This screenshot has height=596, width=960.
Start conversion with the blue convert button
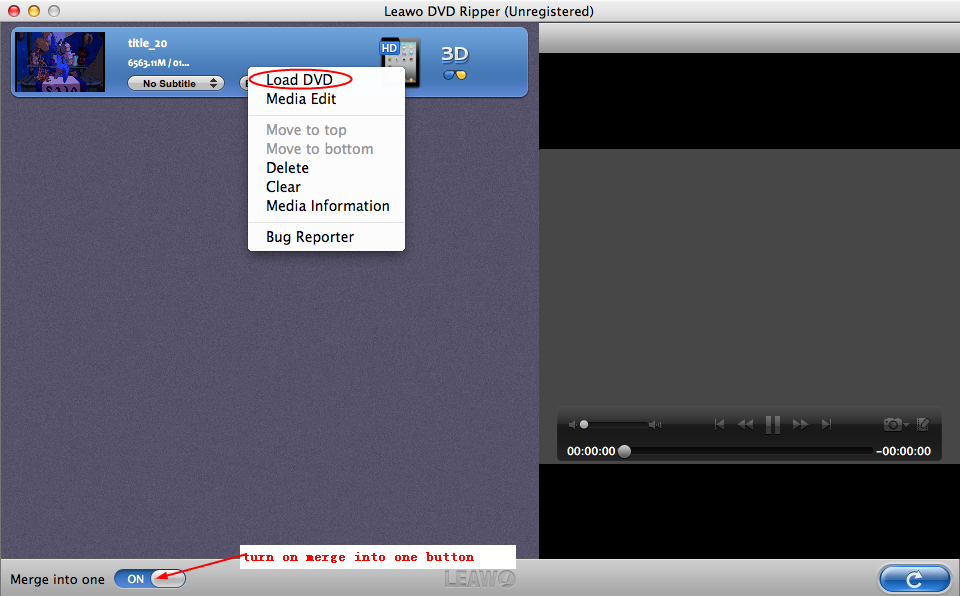pyautogui.click(x=915, y=579)
